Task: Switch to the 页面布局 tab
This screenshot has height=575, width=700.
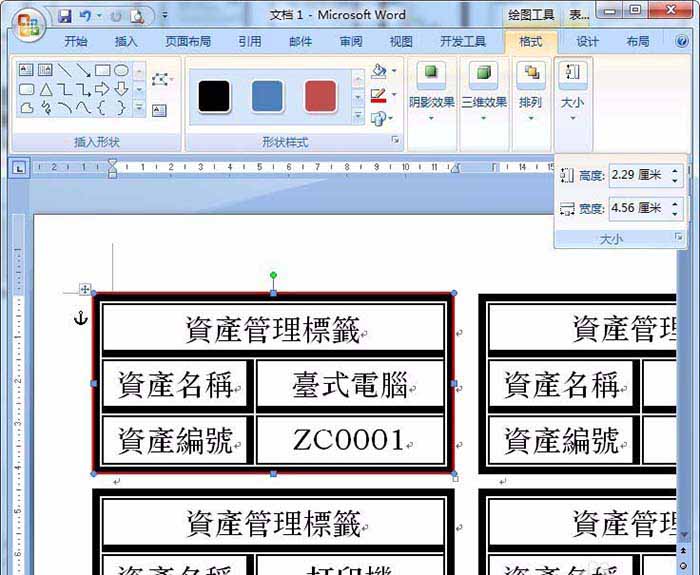Action: click(188, 42)
